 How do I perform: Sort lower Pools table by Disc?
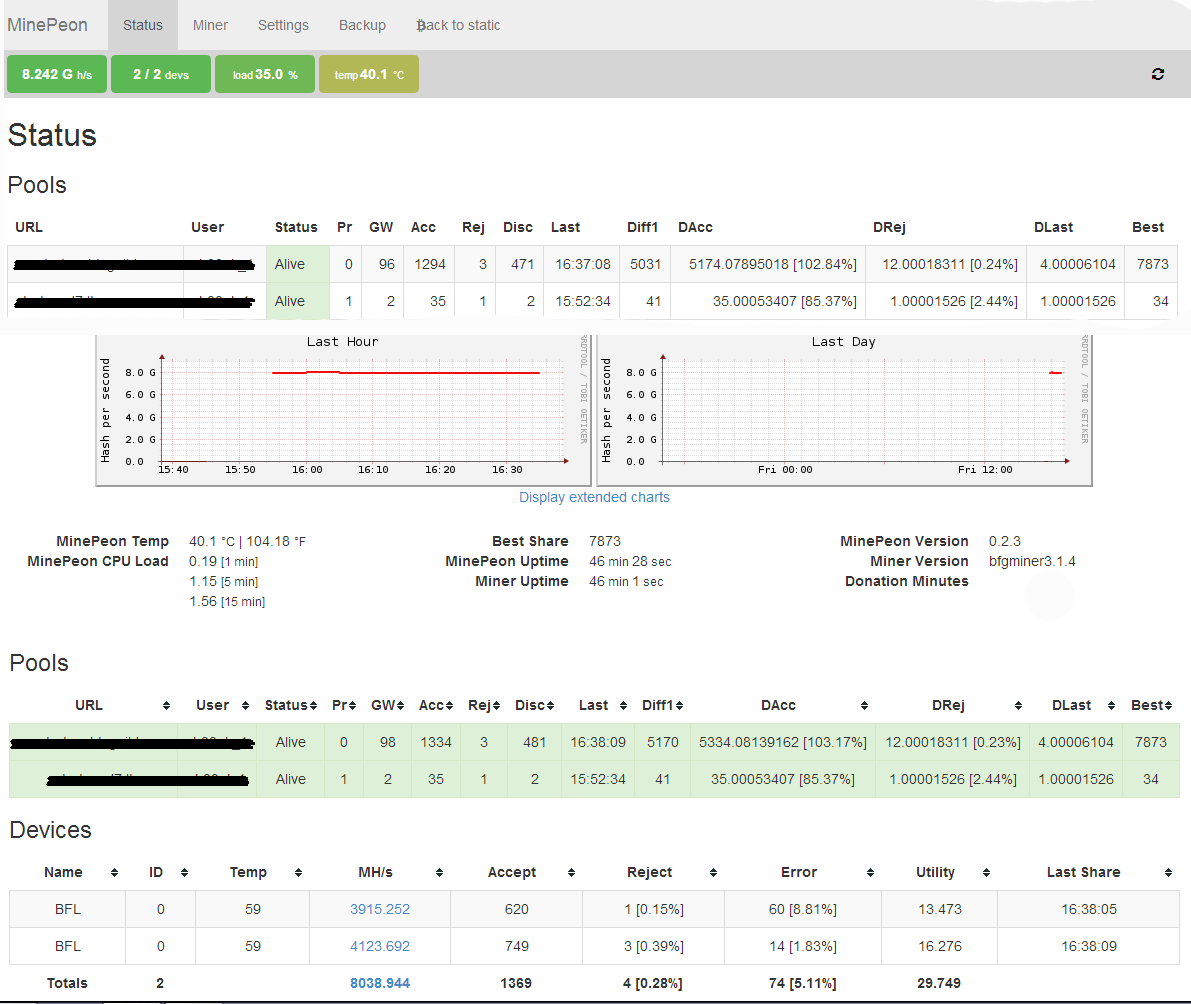click(534, 706)
